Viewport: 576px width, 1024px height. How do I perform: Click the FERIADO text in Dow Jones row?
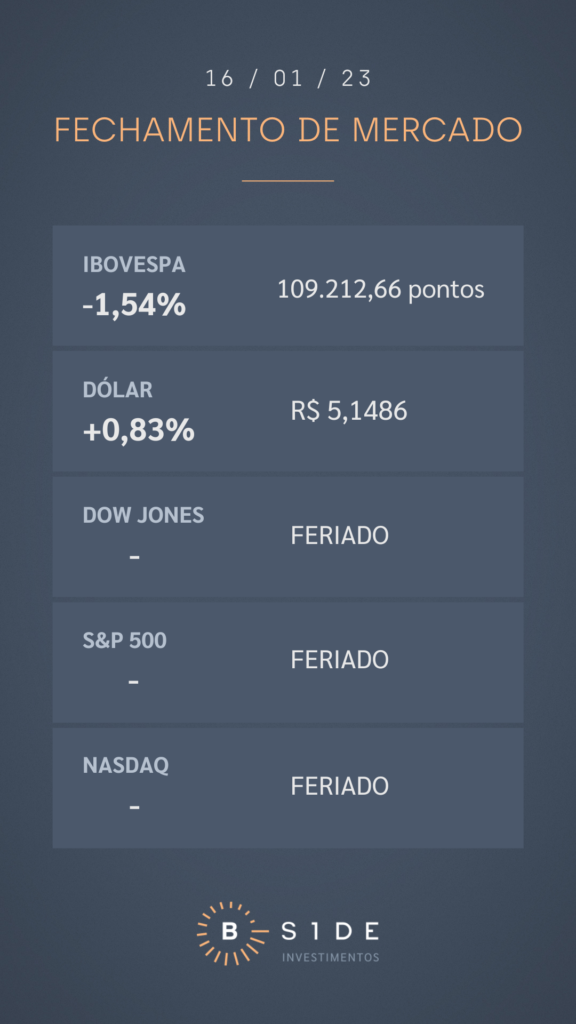point(340,536)
